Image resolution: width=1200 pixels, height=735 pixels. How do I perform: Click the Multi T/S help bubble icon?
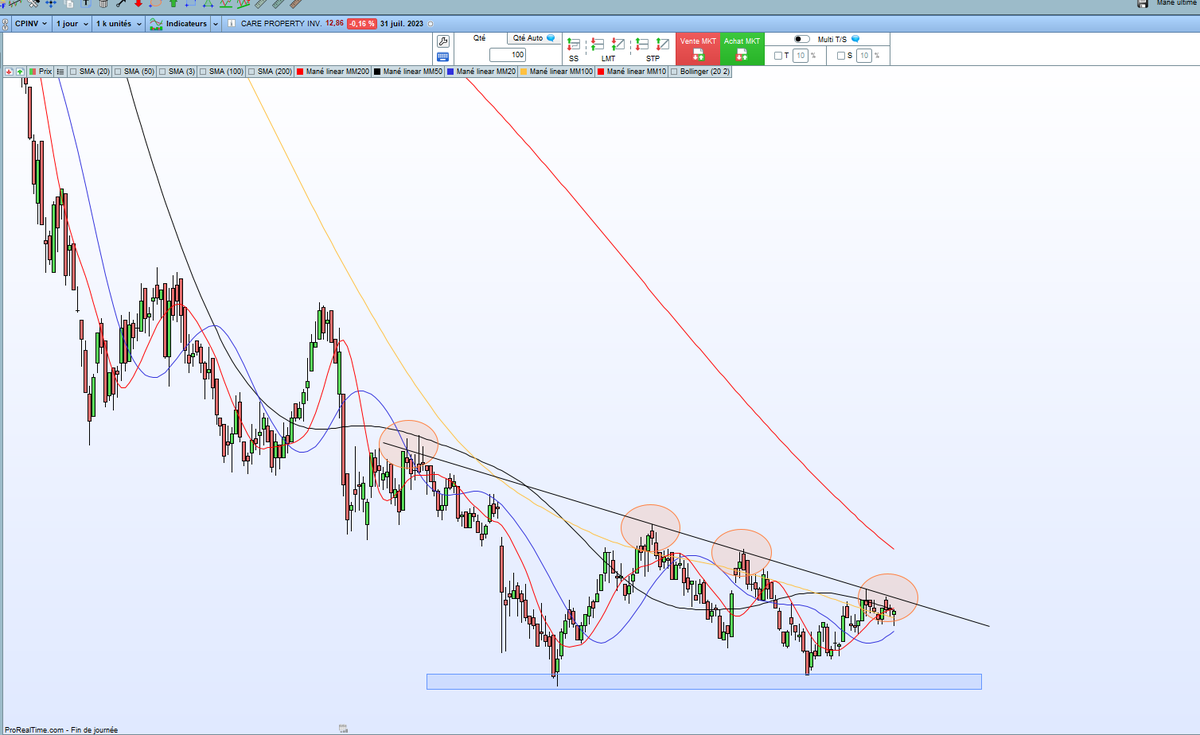(856, 38)
